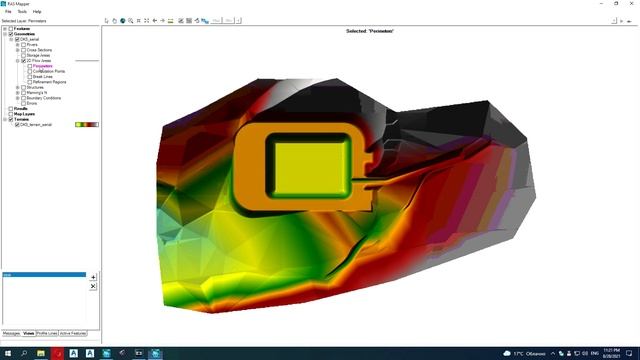Screen dimensions: 640x360
Task: Select the zoom magnifier tool
Action: (x=131, y=20)
